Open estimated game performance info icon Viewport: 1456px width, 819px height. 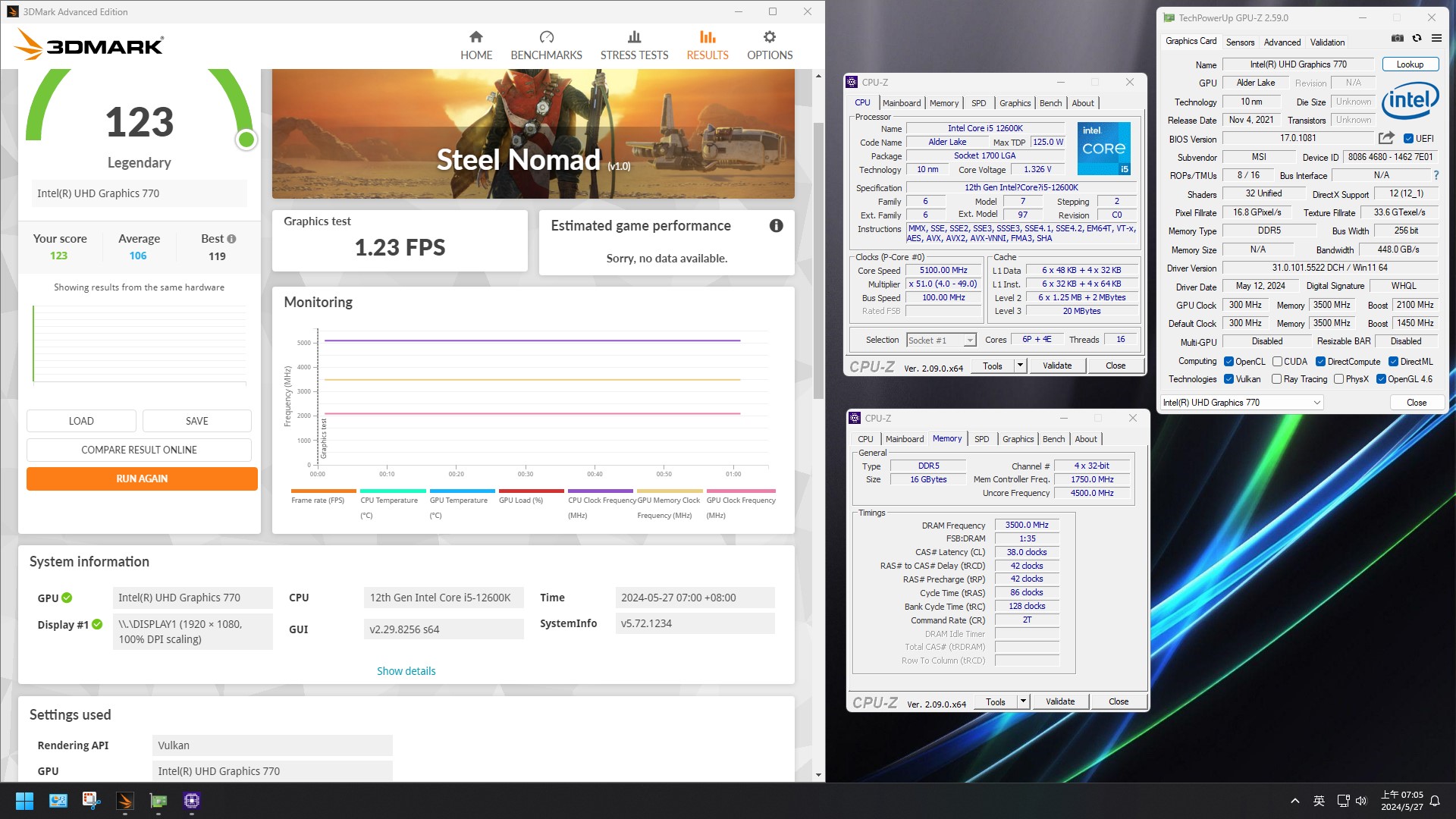(x=776, y=225)
